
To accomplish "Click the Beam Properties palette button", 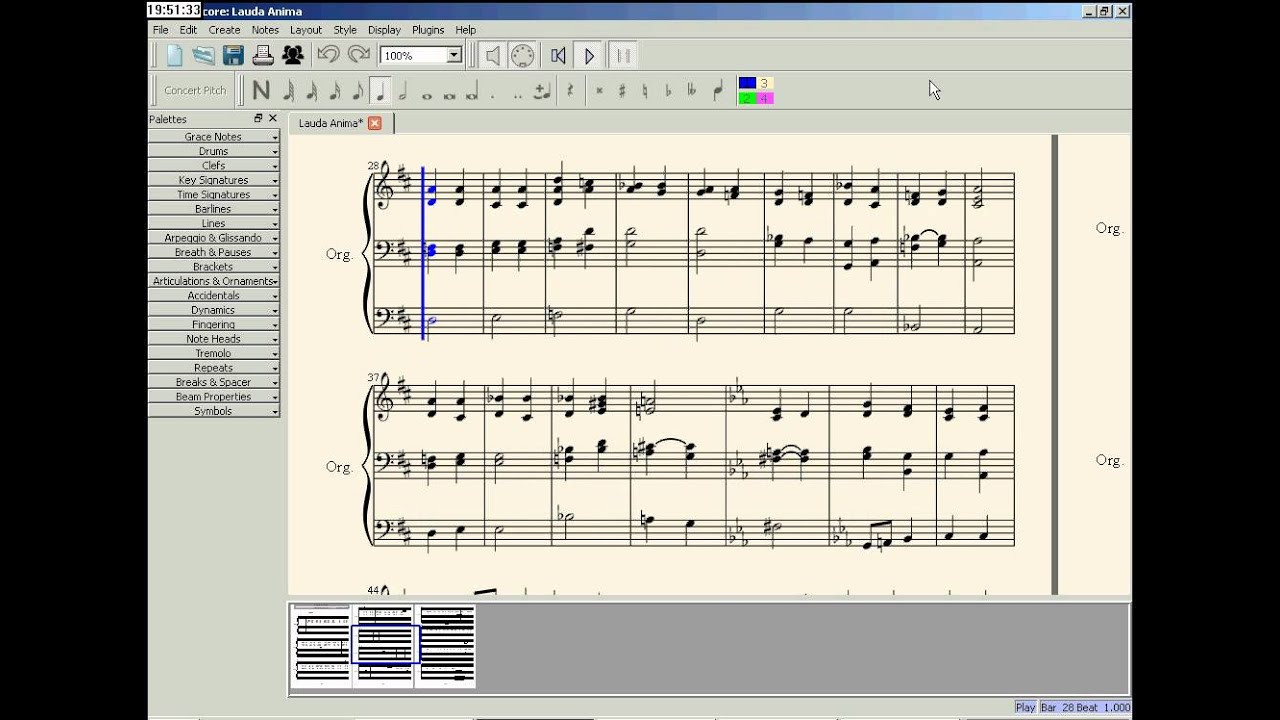I will [213, 397].
